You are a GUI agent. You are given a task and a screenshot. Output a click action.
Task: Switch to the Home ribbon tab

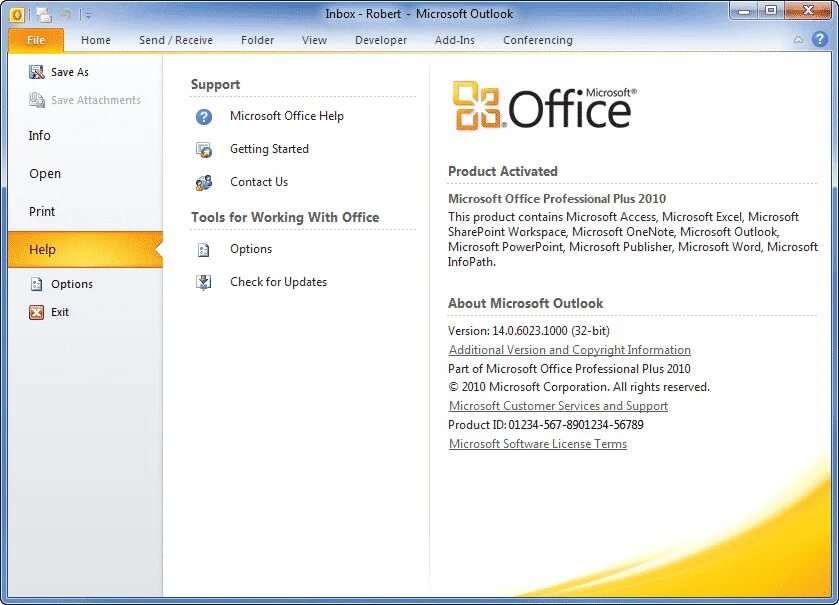[96, 40]
